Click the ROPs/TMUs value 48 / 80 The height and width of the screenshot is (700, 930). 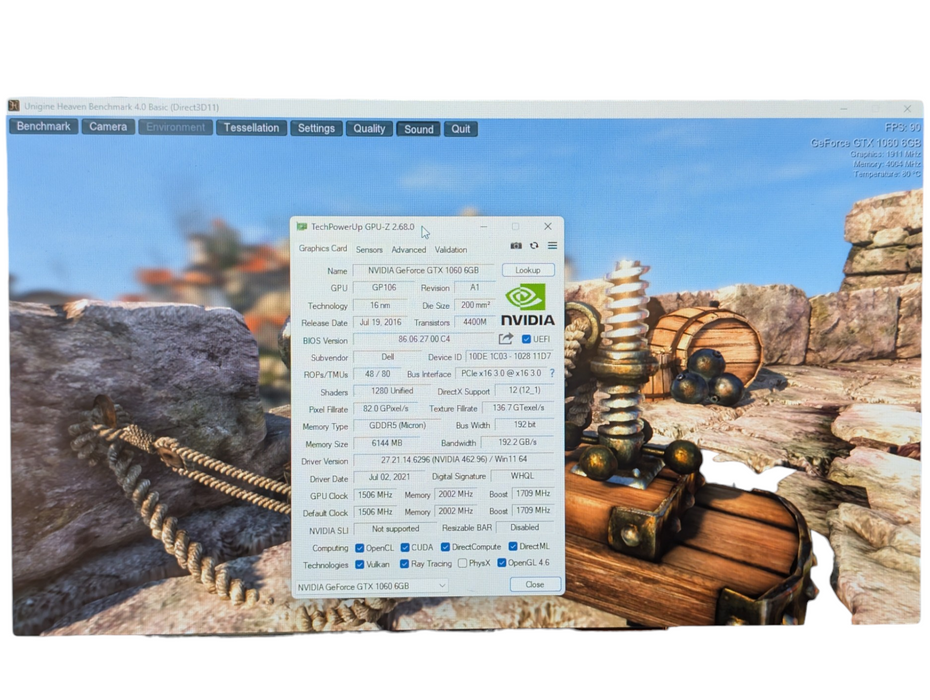point(378,374)
